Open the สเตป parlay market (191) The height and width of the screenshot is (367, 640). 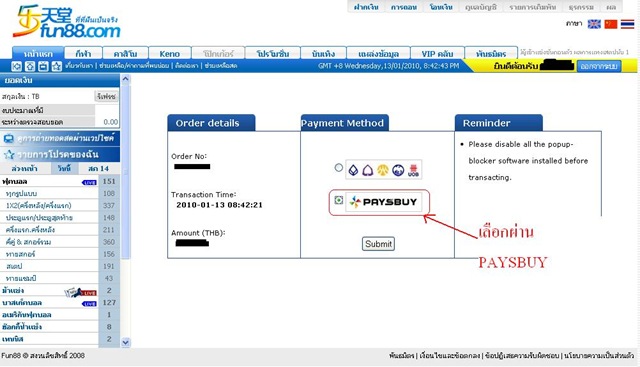coord(14,266)
